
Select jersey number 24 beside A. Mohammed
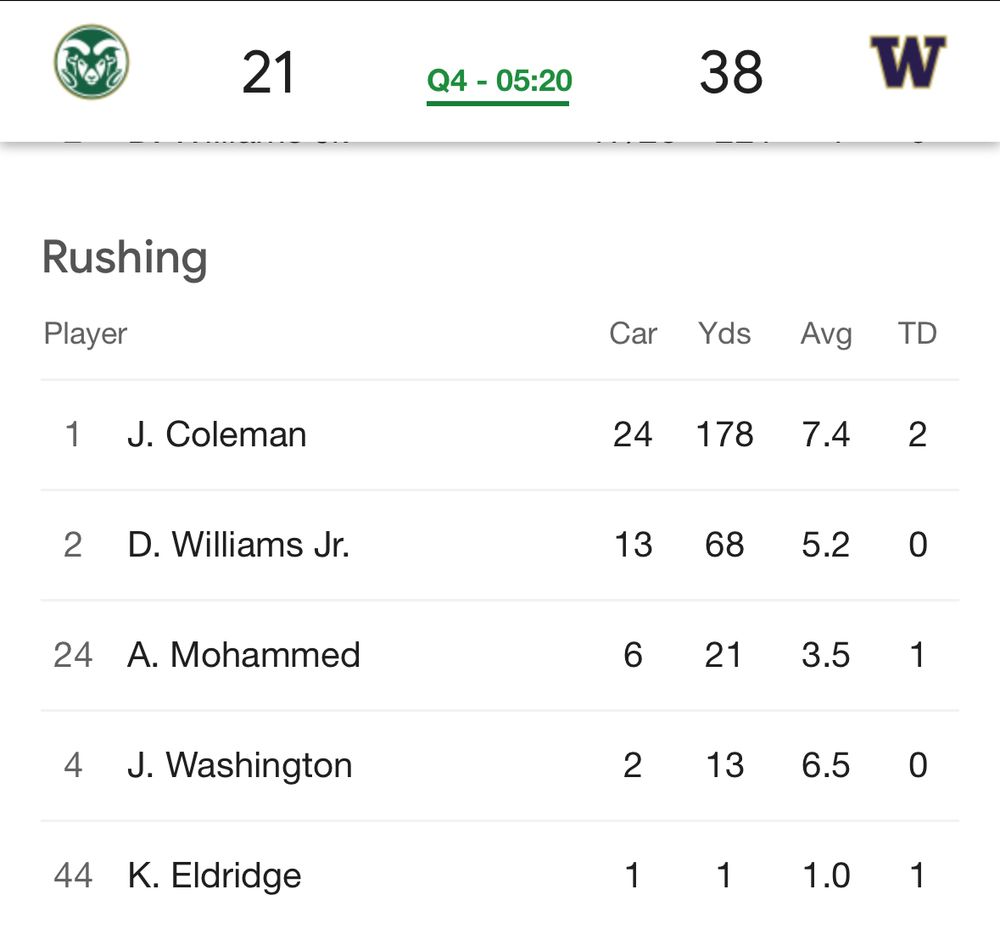click(73, 655)
